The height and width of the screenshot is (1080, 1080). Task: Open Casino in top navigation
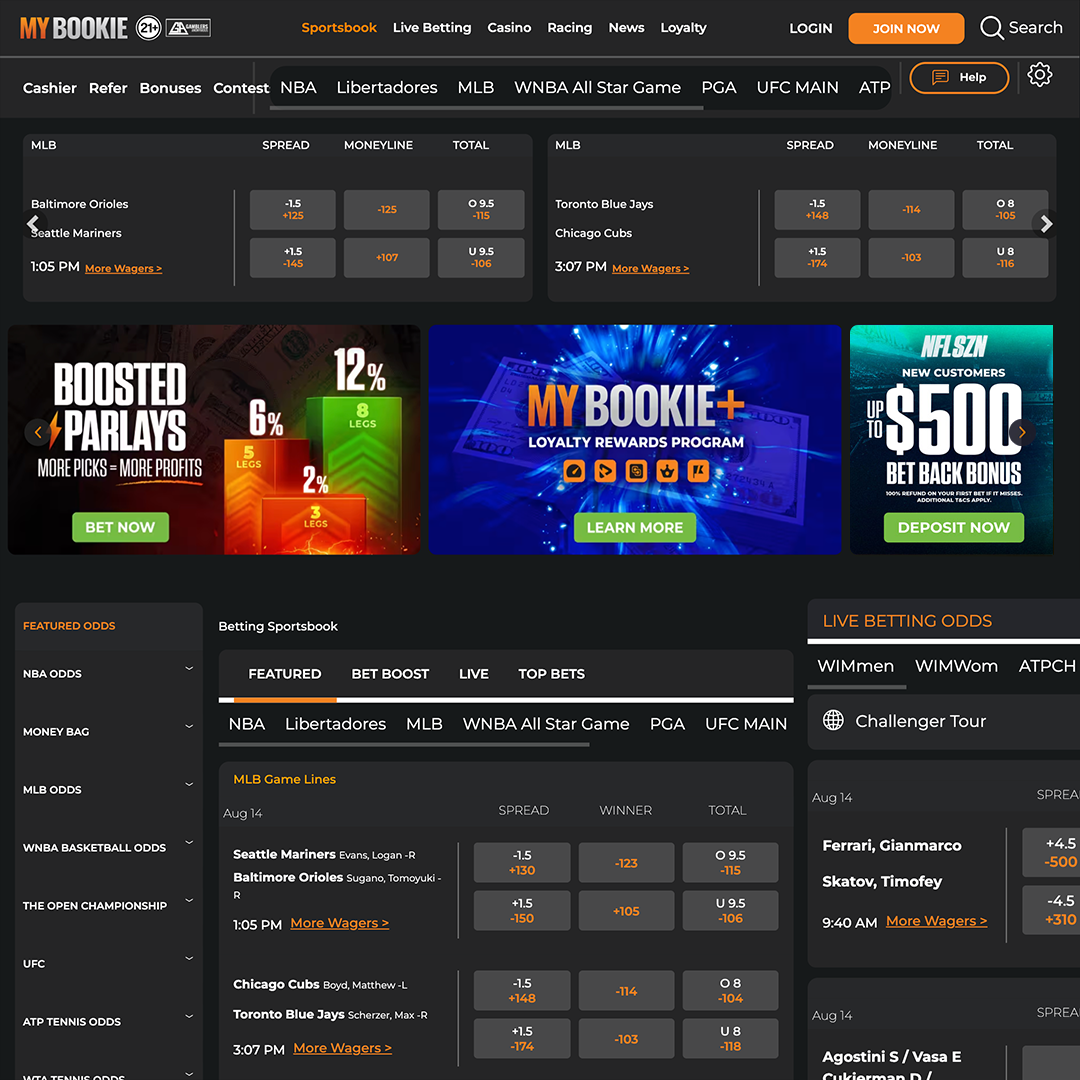click(509, 28)
